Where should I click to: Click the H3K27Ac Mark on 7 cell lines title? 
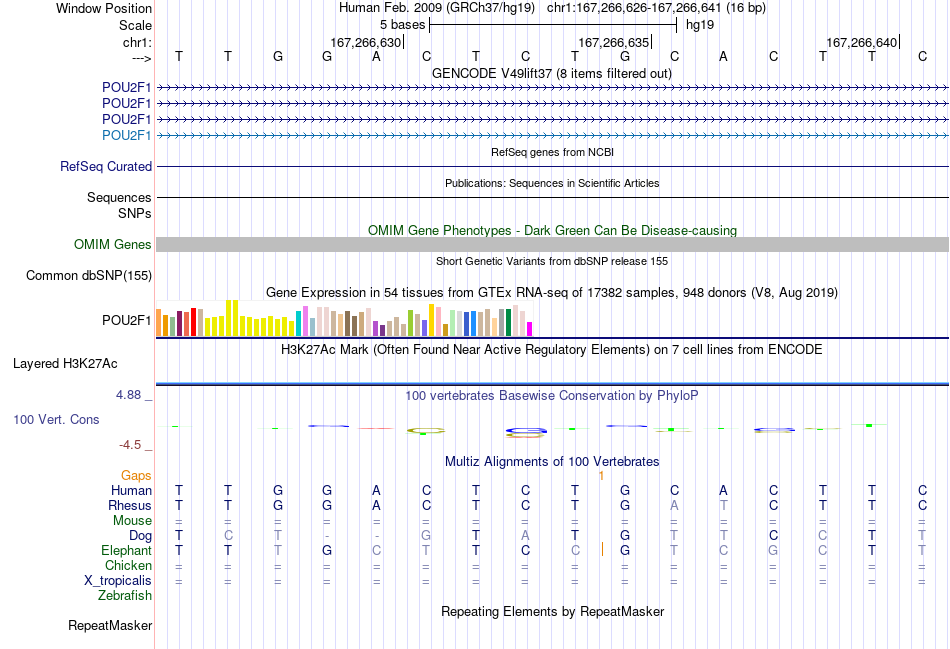(551, 350)
